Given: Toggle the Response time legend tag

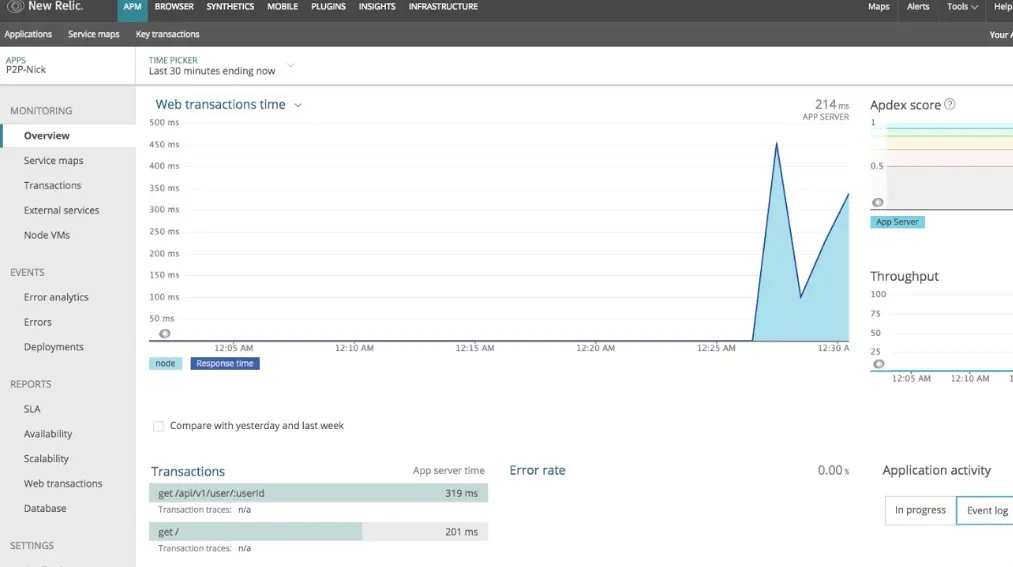Looking at the screenshot, I should pos(225,364).
